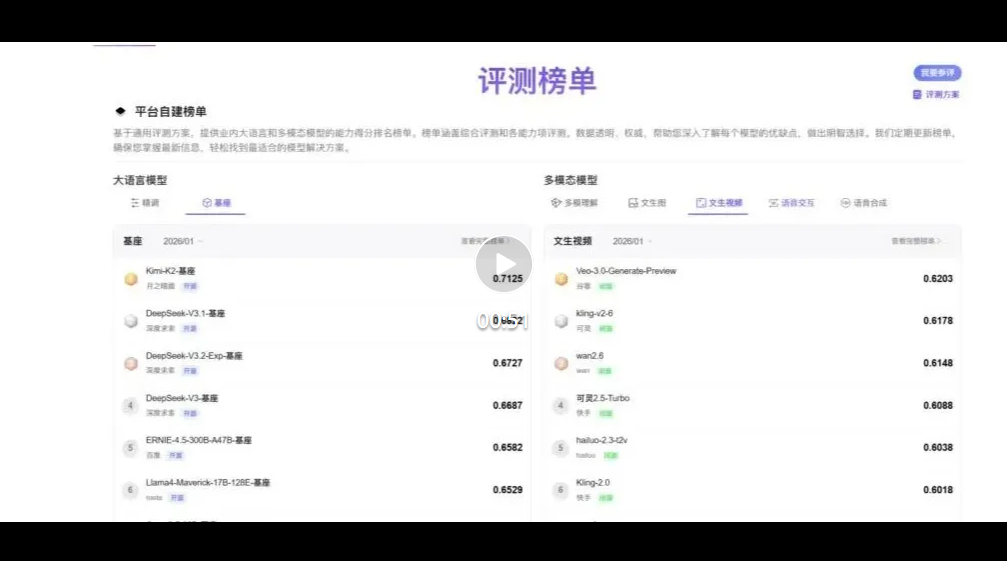Open the 2026/01 dropdown in 文生视频 table
Viewport: 1007px width, 561px height.
click(633, 241)
